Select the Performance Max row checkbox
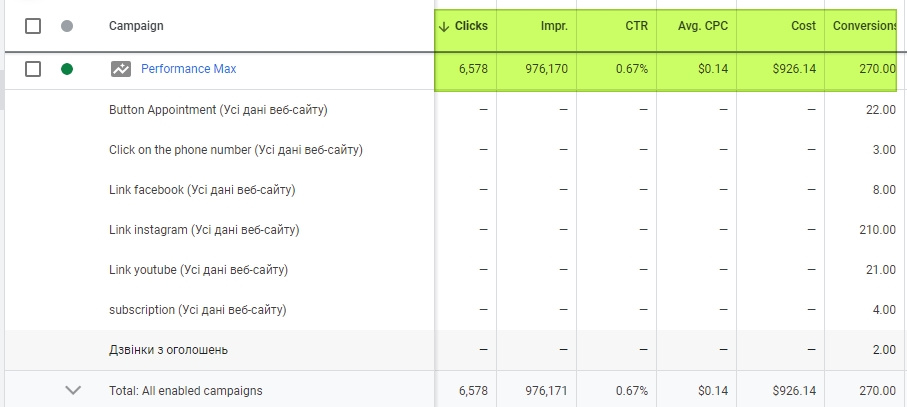The width and height of the screenshot is (907, 407). pos(33,69)
